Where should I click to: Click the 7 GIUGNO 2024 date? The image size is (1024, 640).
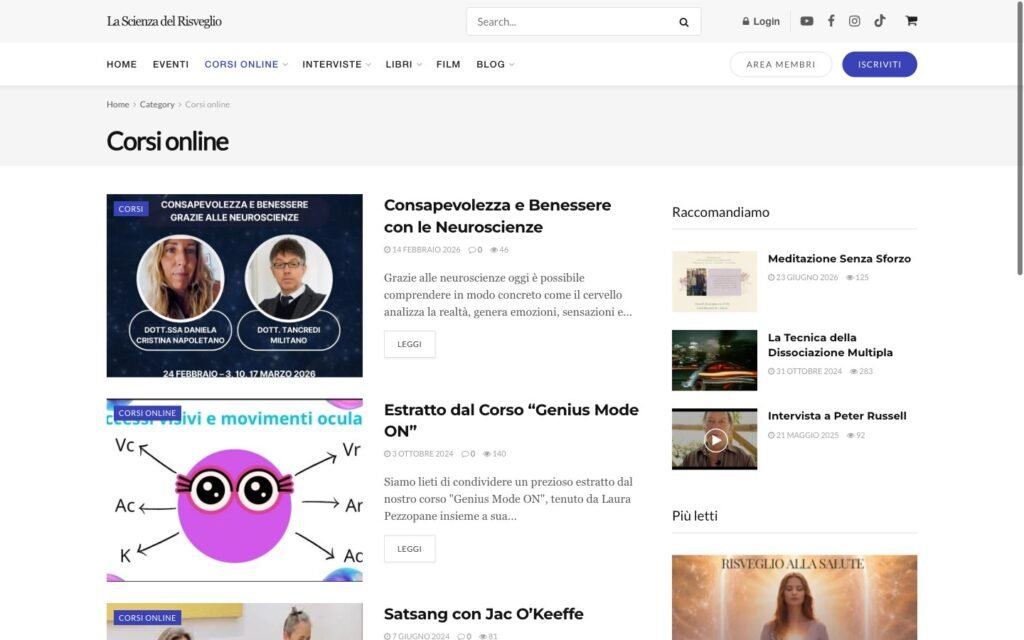click(420, 635)
